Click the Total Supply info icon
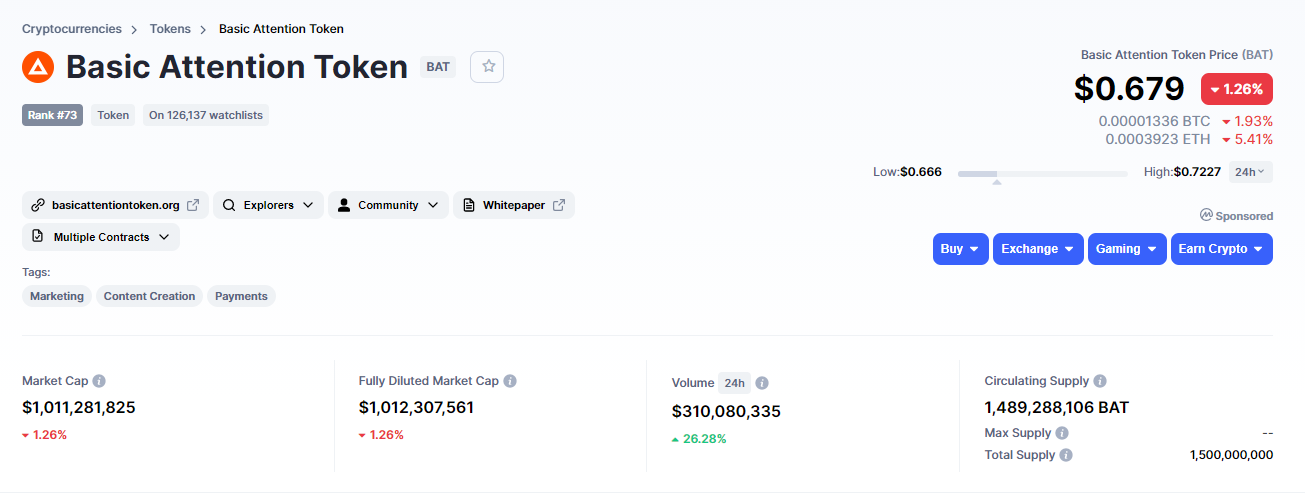 coord(1066,455)
